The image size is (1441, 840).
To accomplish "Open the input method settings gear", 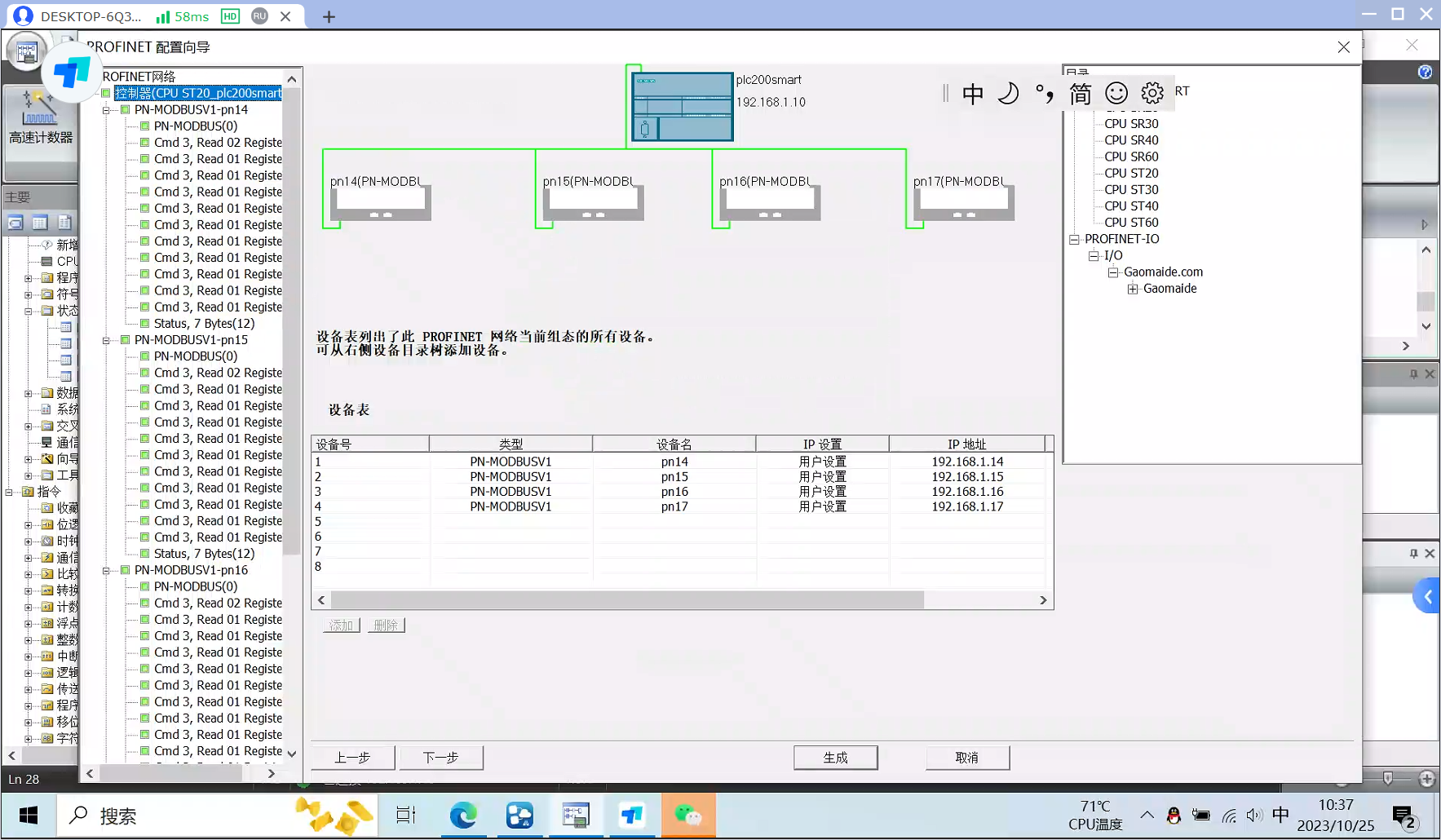I will tap(1152, 94).
